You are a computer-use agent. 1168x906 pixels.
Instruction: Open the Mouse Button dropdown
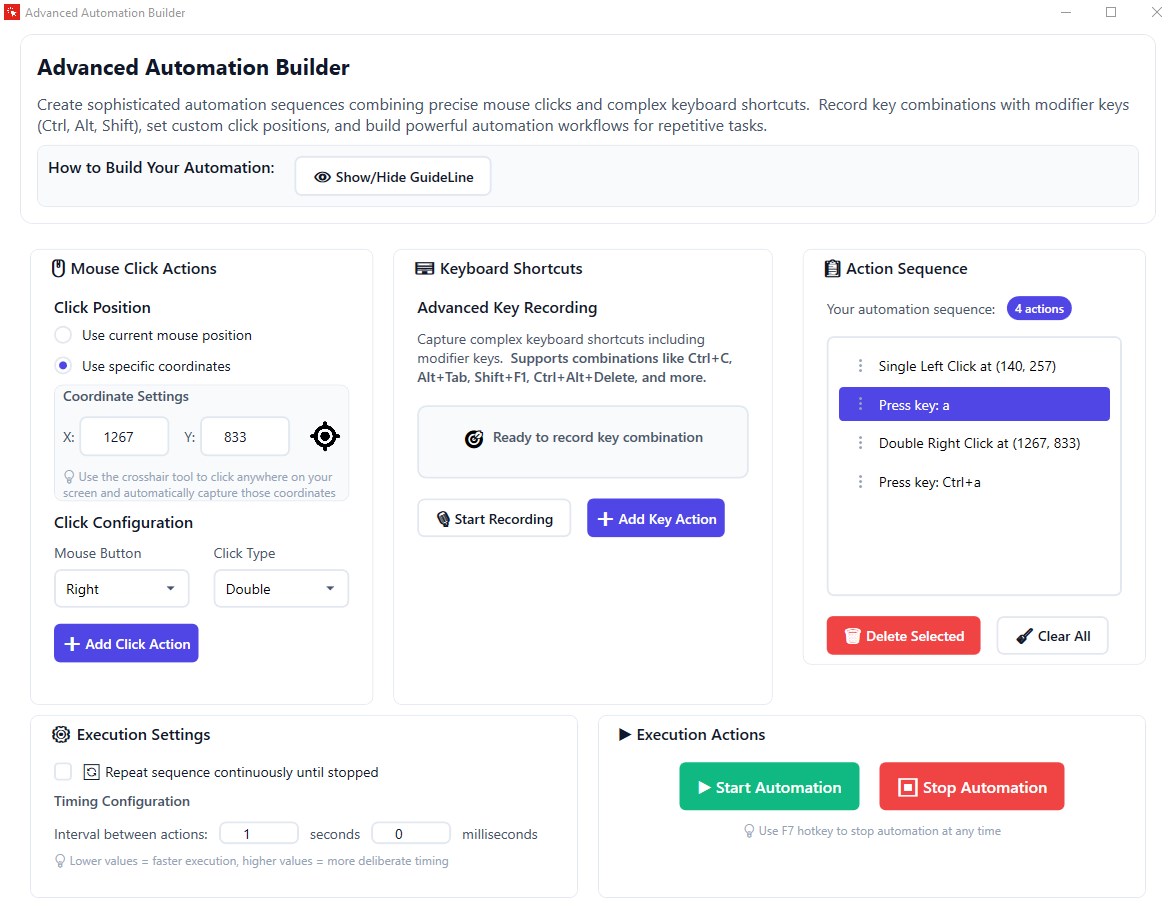point(121,588)
